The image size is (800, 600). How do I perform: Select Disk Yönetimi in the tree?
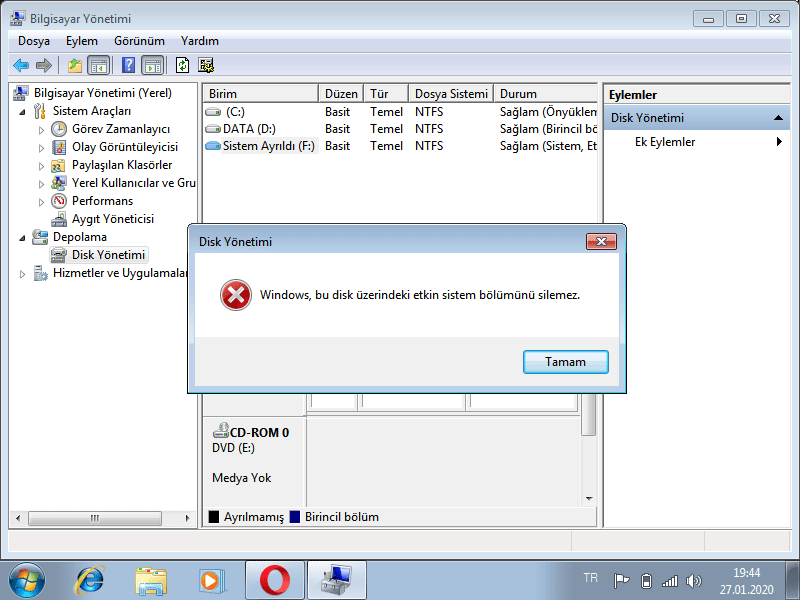tap(99, 255)
